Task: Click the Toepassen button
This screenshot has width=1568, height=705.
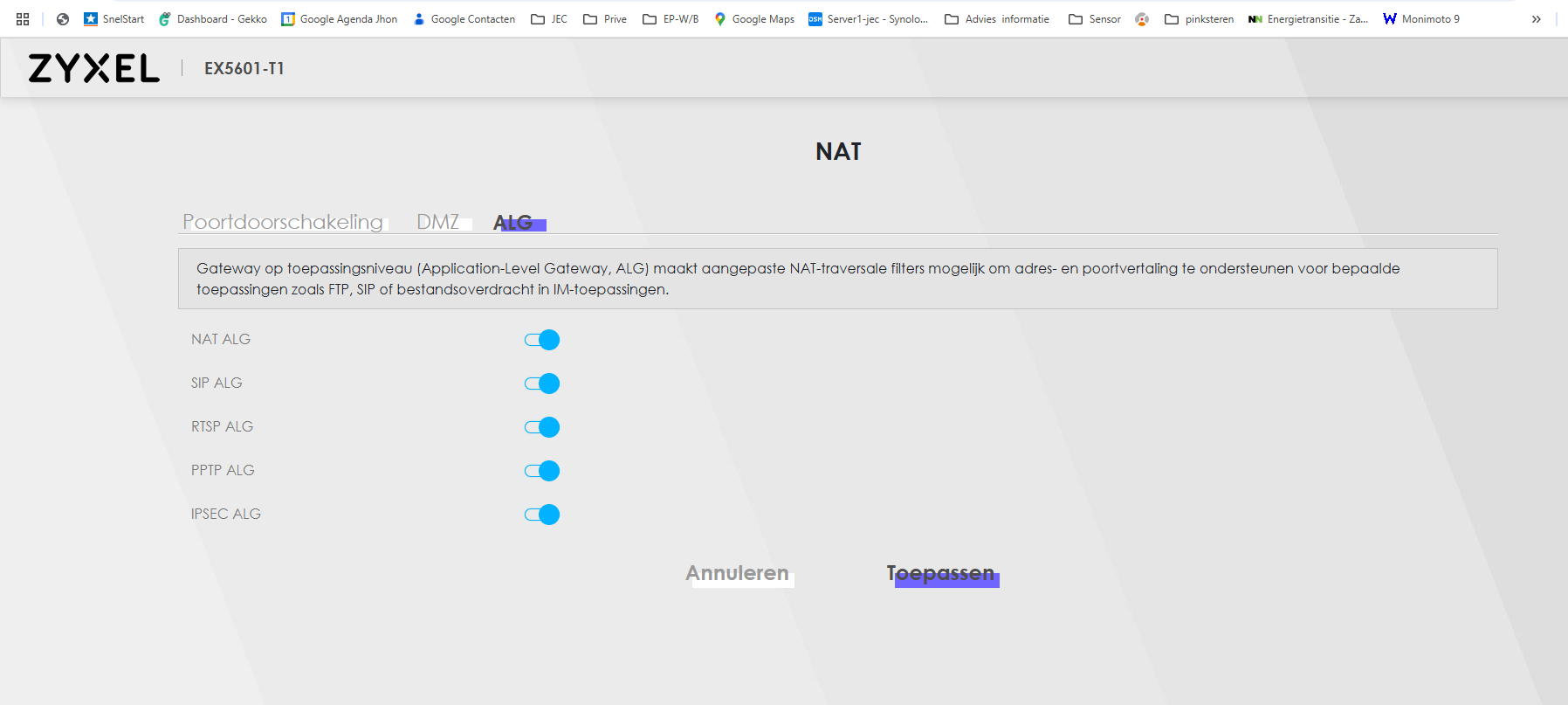Action: (941, 573)
